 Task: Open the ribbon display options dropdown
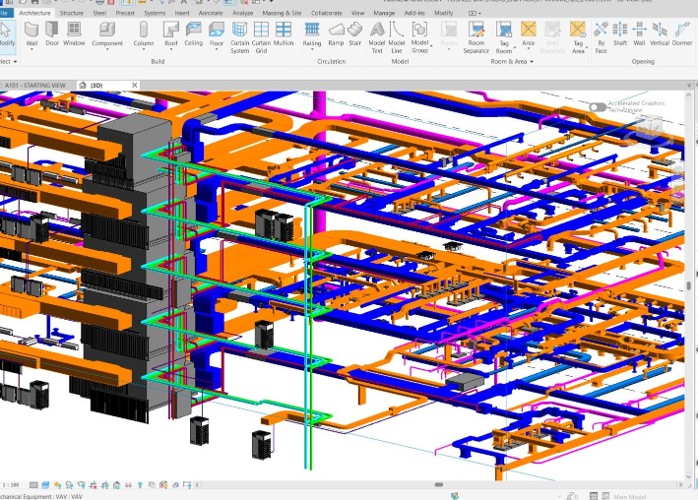point(475,13)
